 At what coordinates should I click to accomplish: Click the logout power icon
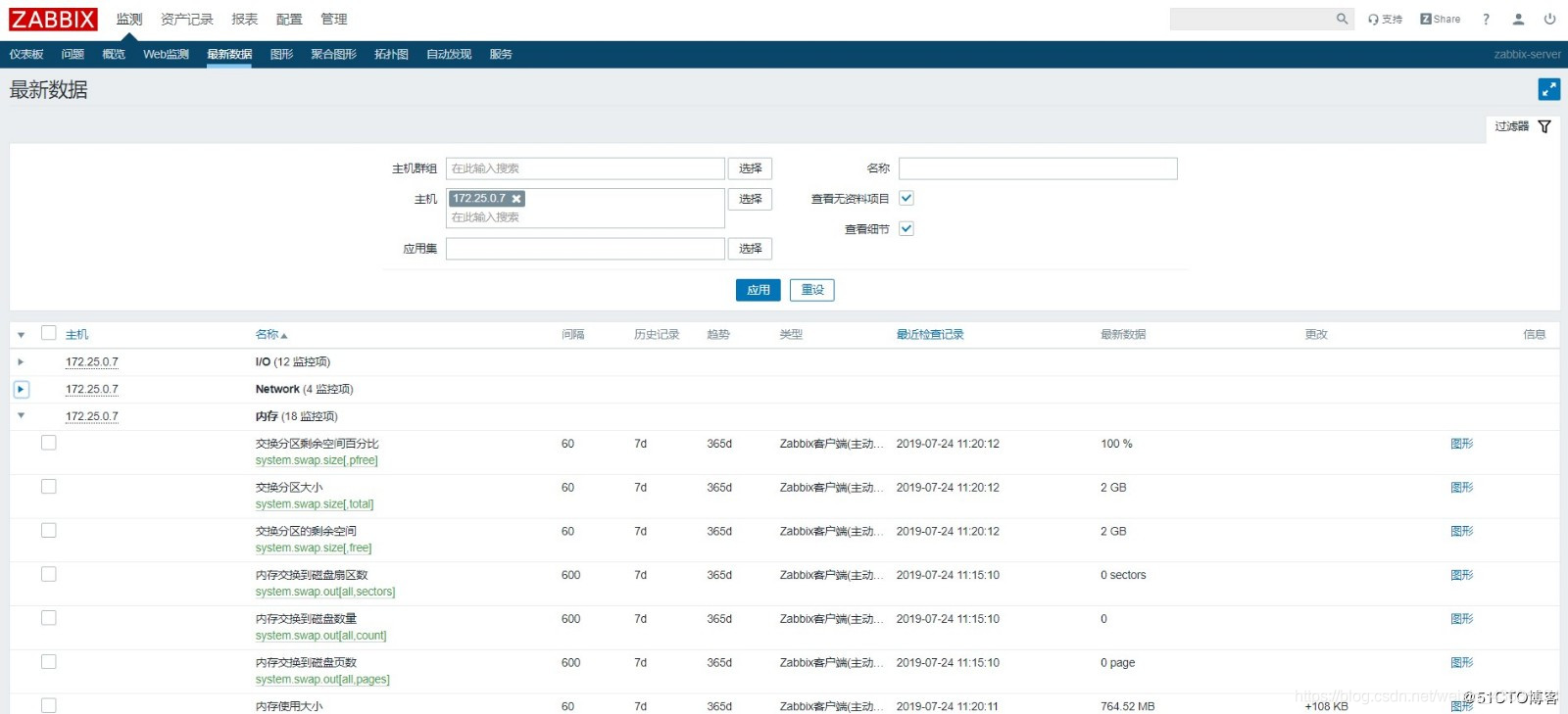pos(1549,19)
